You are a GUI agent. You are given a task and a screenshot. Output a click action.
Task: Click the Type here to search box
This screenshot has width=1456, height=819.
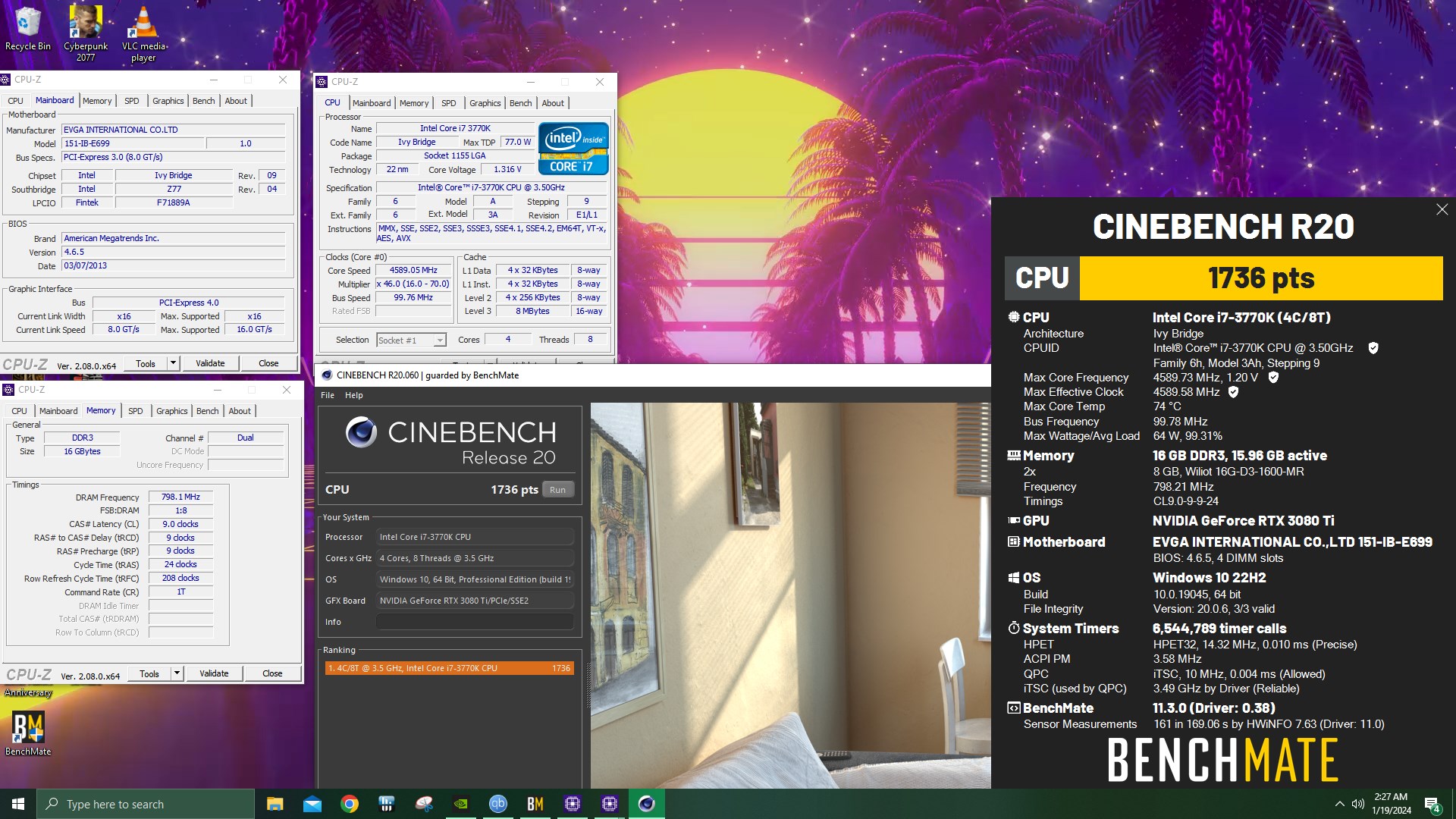tap(146, 804)
